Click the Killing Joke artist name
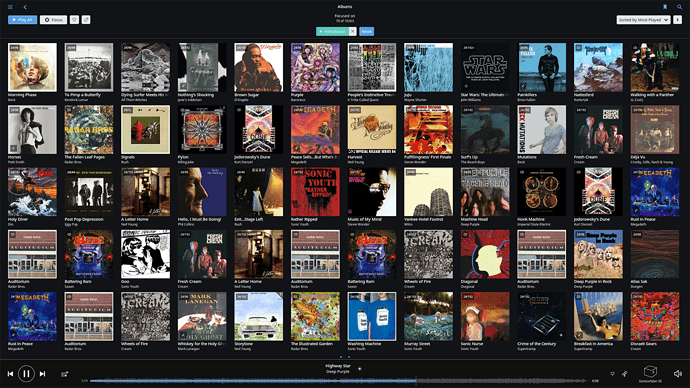690x388 pixels. click(x=185, y=162)
